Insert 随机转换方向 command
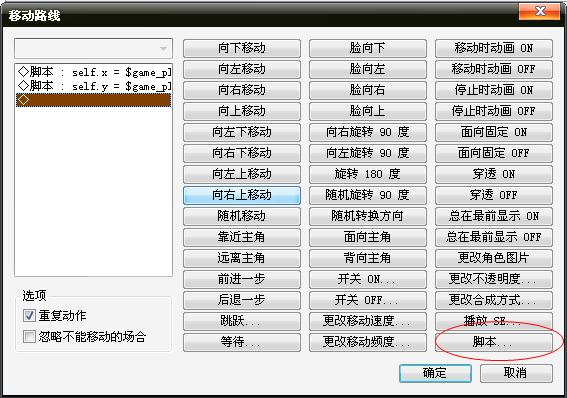The height and width of the screenshot is (398, 567). click(368, 216)
